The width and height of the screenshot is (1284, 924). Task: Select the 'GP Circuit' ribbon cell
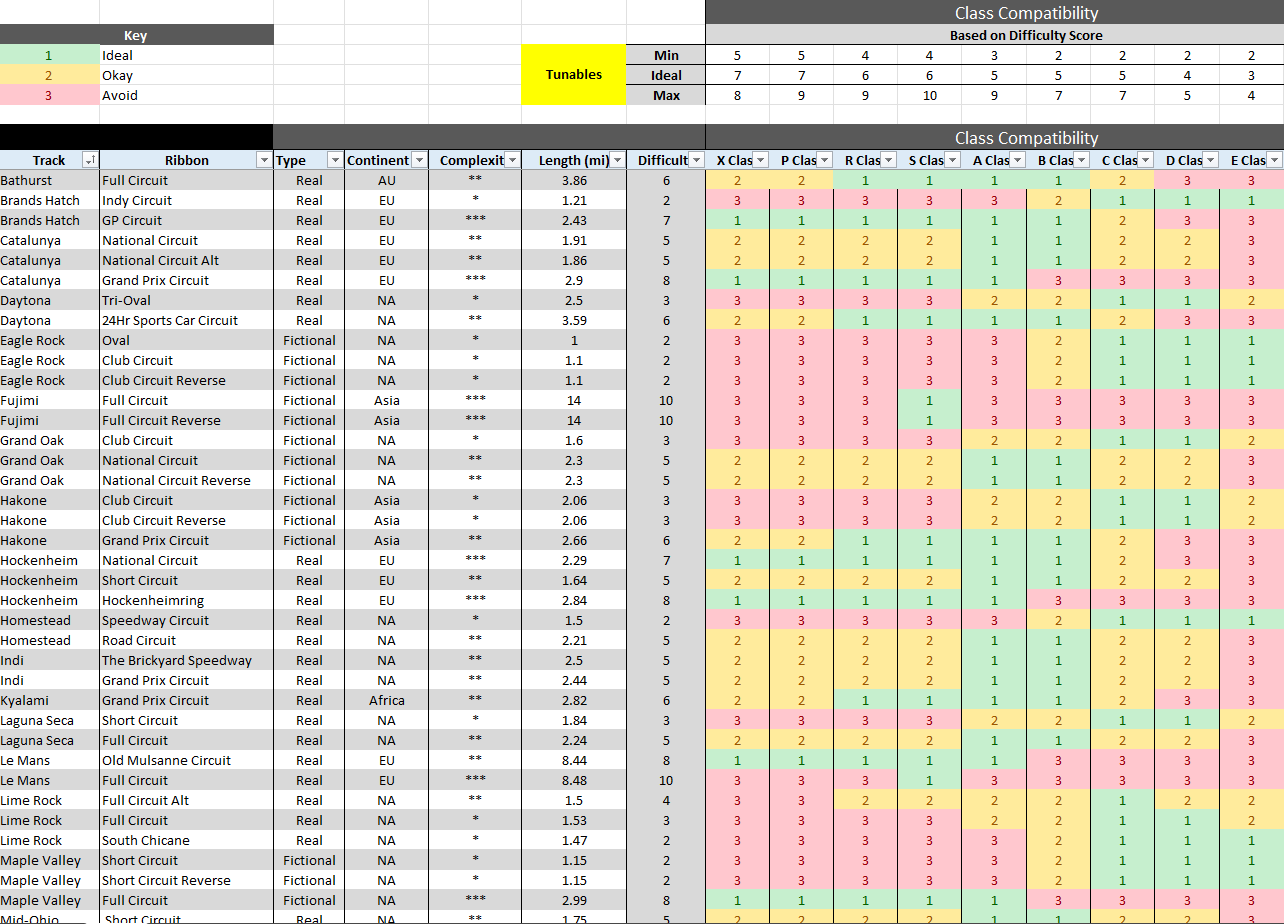point(186,220)
